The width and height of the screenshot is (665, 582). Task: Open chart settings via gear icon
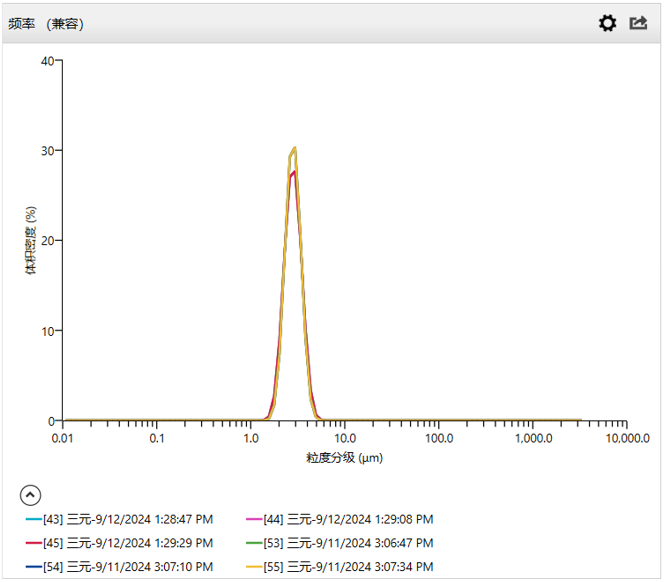(607, 23)
